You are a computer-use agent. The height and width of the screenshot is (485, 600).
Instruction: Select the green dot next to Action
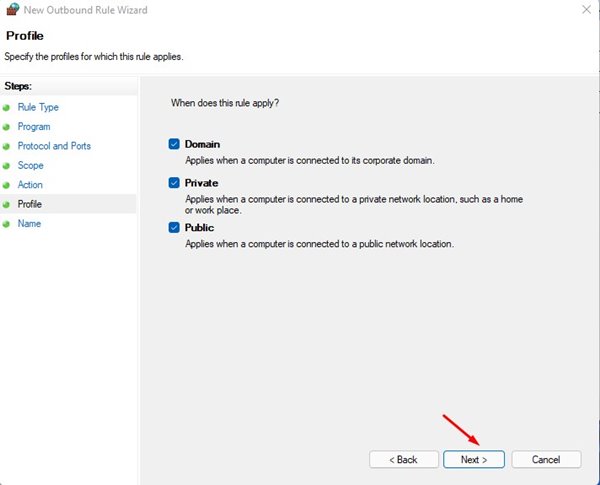coord(7,185)
